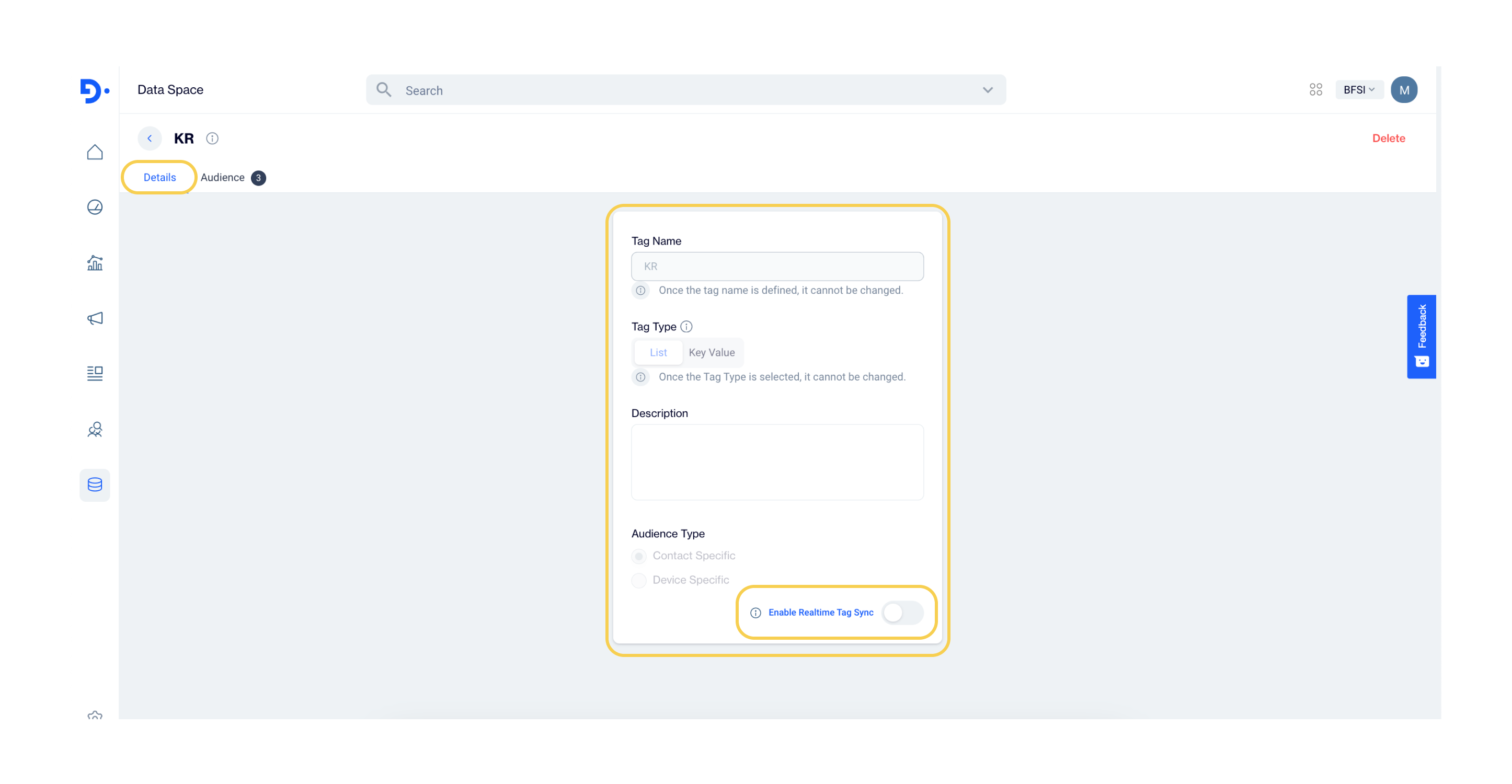Open the settings icon at sidebar bottom
This screenshot has width=1512, height=784.
[x=95, y=715]
